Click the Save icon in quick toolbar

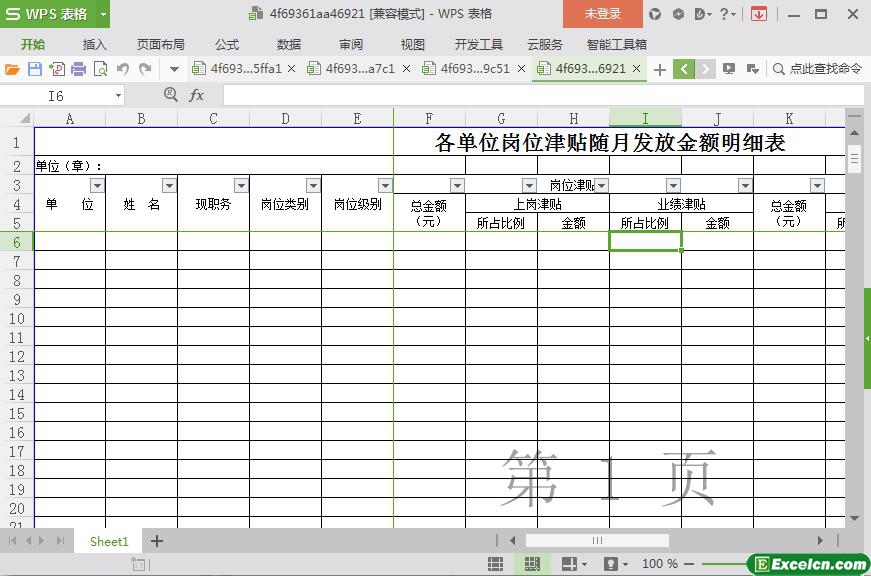click(x=35, y=69)
